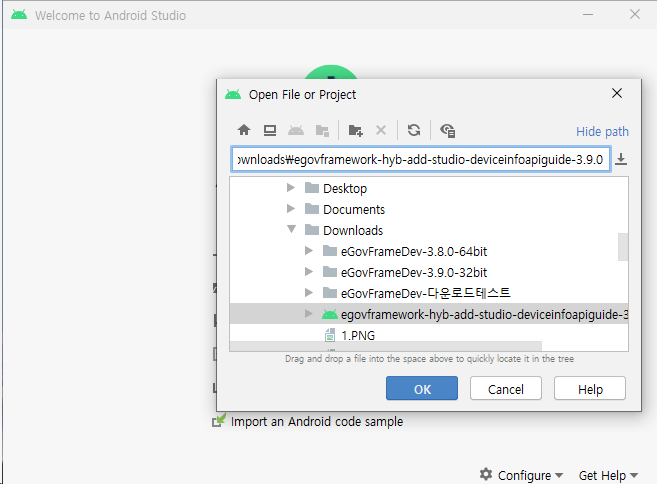This screenshot has width=657, height=484.
Task: Click Import an Android code sample
Action: coord(316,422)
